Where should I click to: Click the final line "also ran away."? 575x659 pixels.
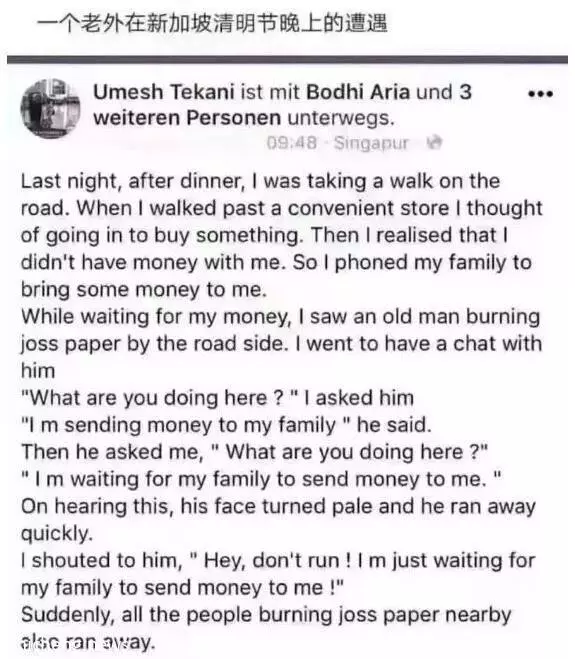pos(88,642)
